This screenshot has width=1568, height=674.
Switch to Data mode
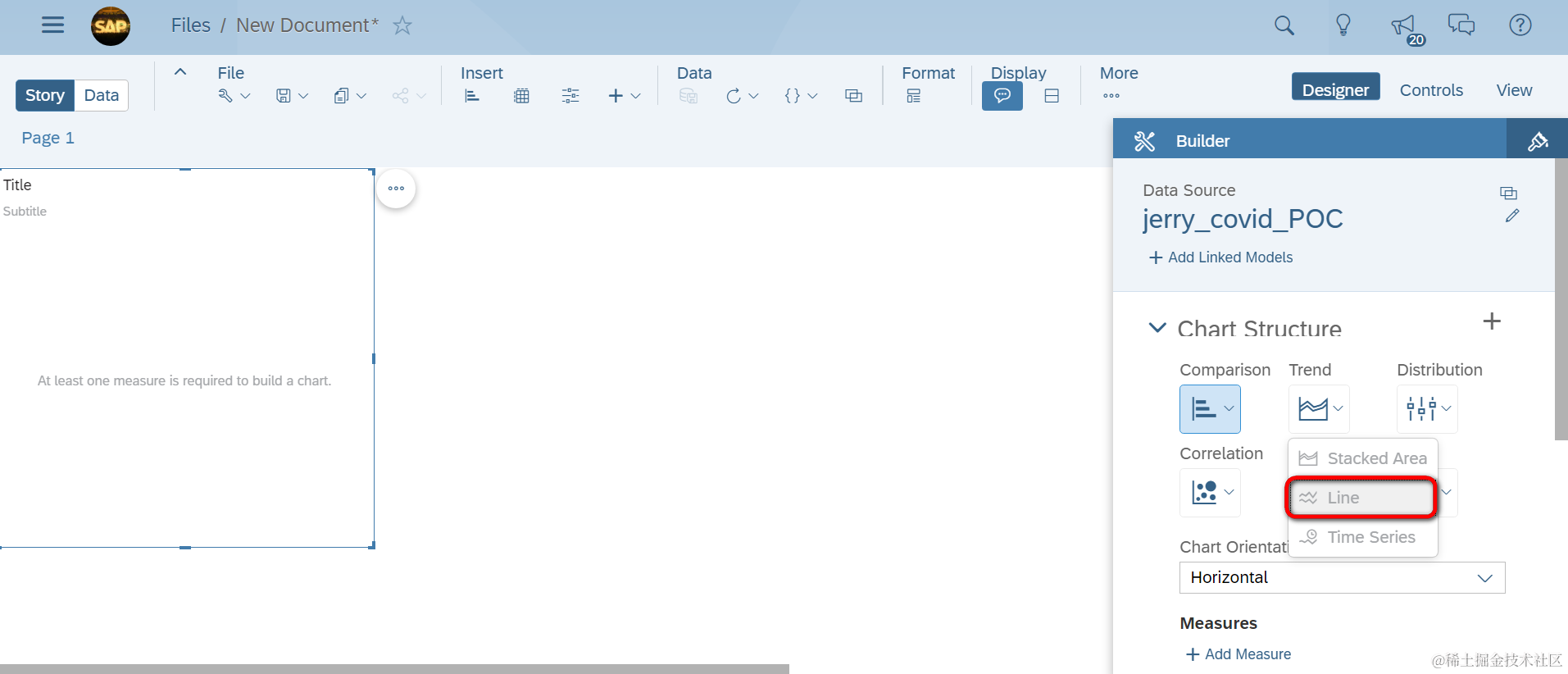[102, 95]
